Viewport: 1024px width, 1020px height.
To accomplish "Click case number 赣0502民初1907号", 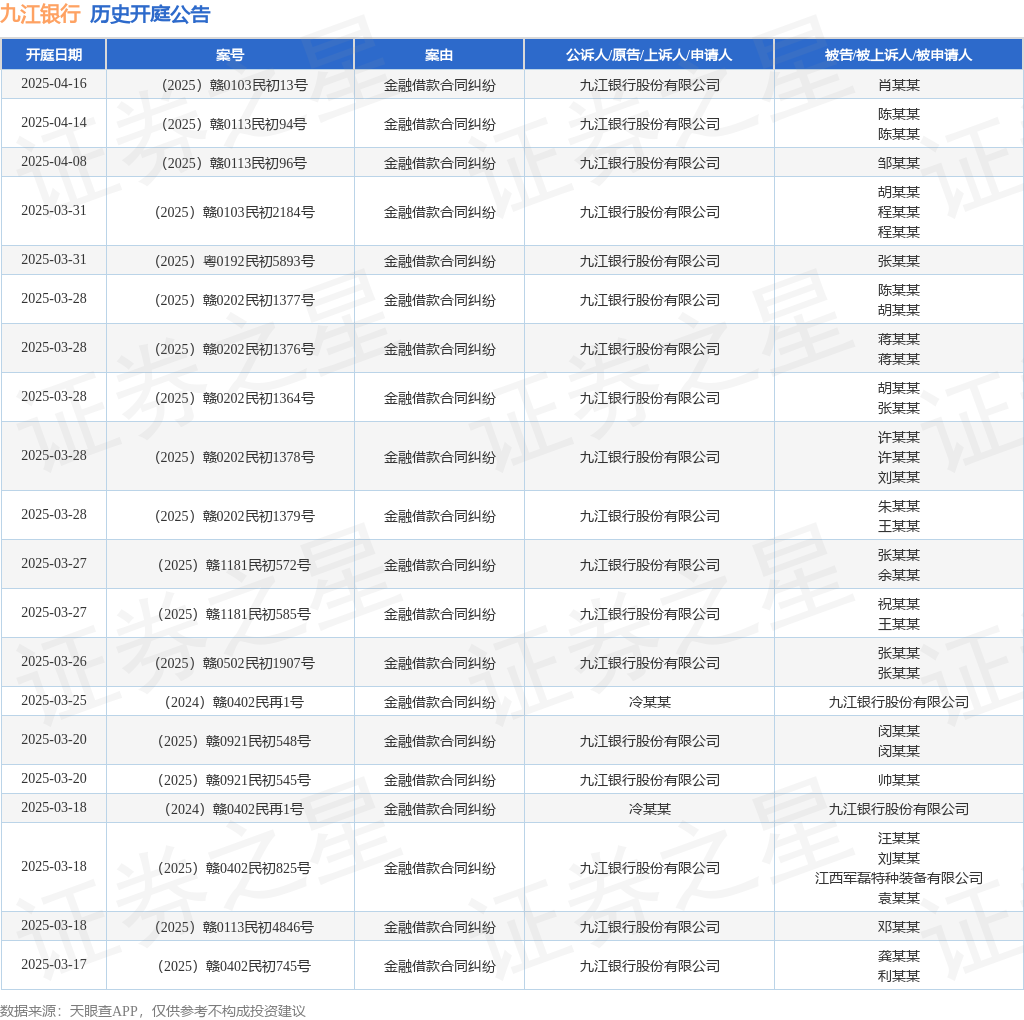I will click(x=234, y=663).
